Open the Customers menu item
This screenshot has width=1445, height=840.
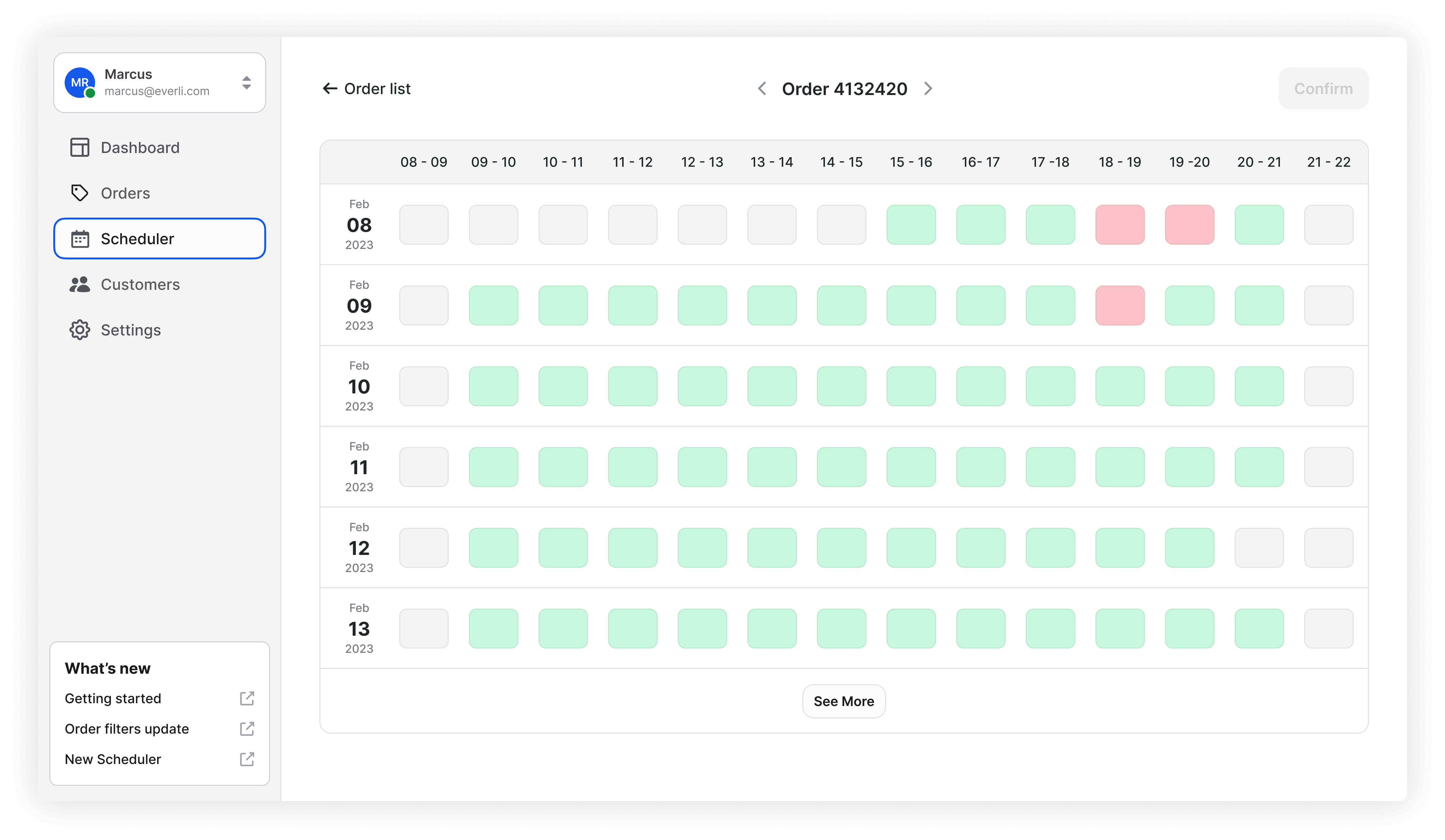pyautogui.click(x=140, y=284)
